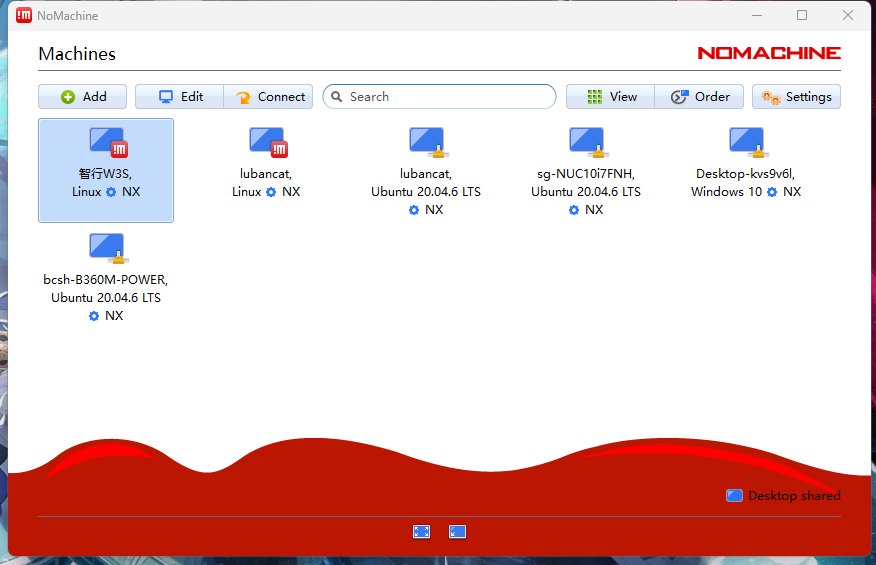Click the 'bcsh-B360M-POWER,' label text
The height and width of the screenshot is (565, 876).
click(x=106, y=279)
